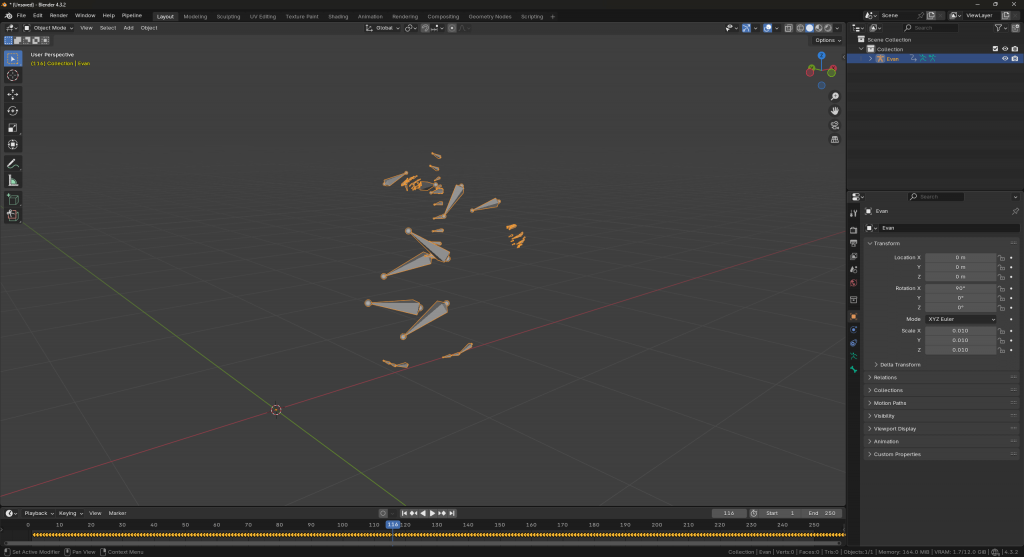Viewport: 1024px width, 557px height.
Task: Select the Add Cube tool
Action: coord(12,199)
